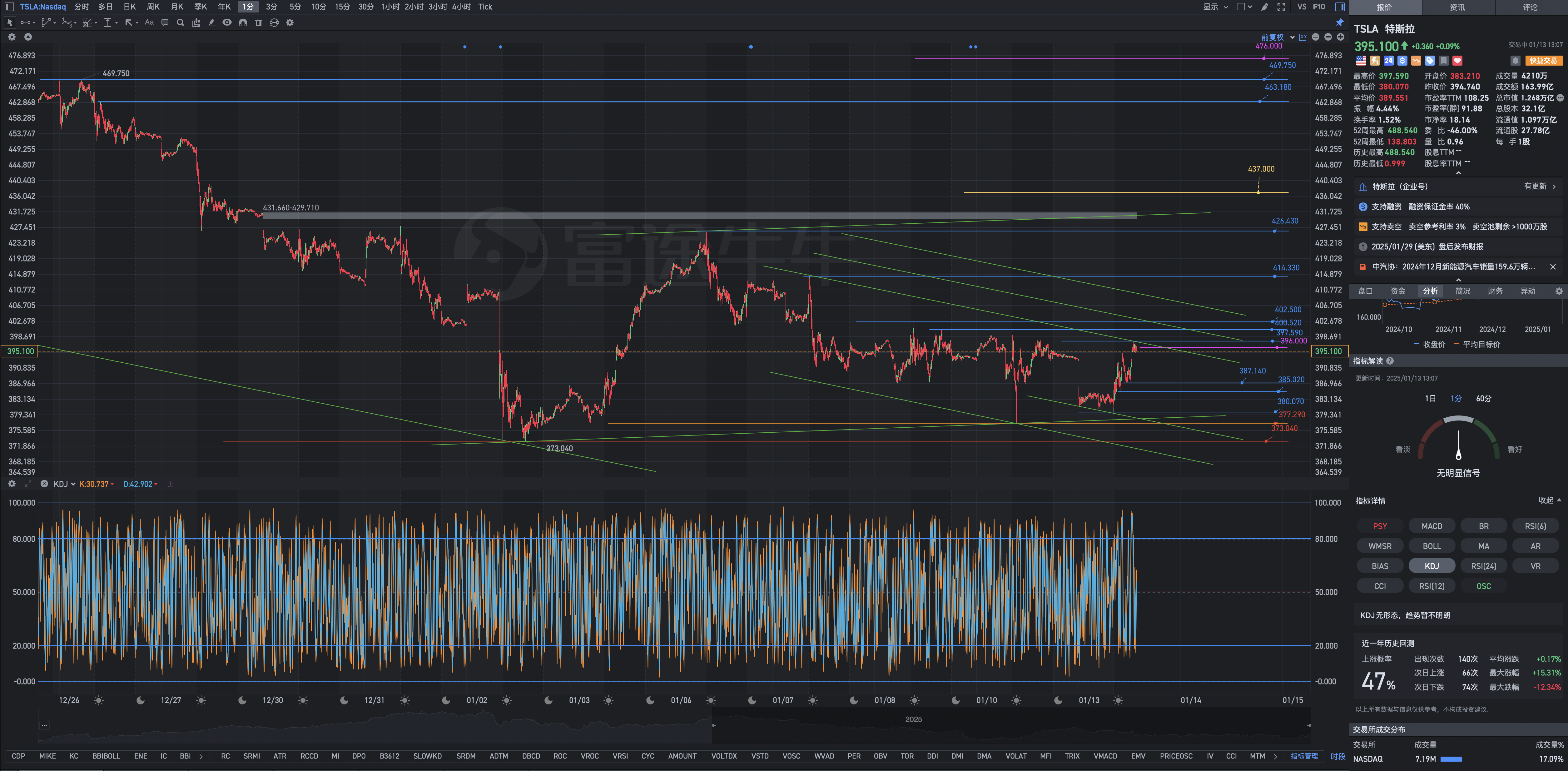Screen dimensions: 1568x771
Task: Click the price alert bell icon
Action: pyautogui.click(x=1516, y=60)
